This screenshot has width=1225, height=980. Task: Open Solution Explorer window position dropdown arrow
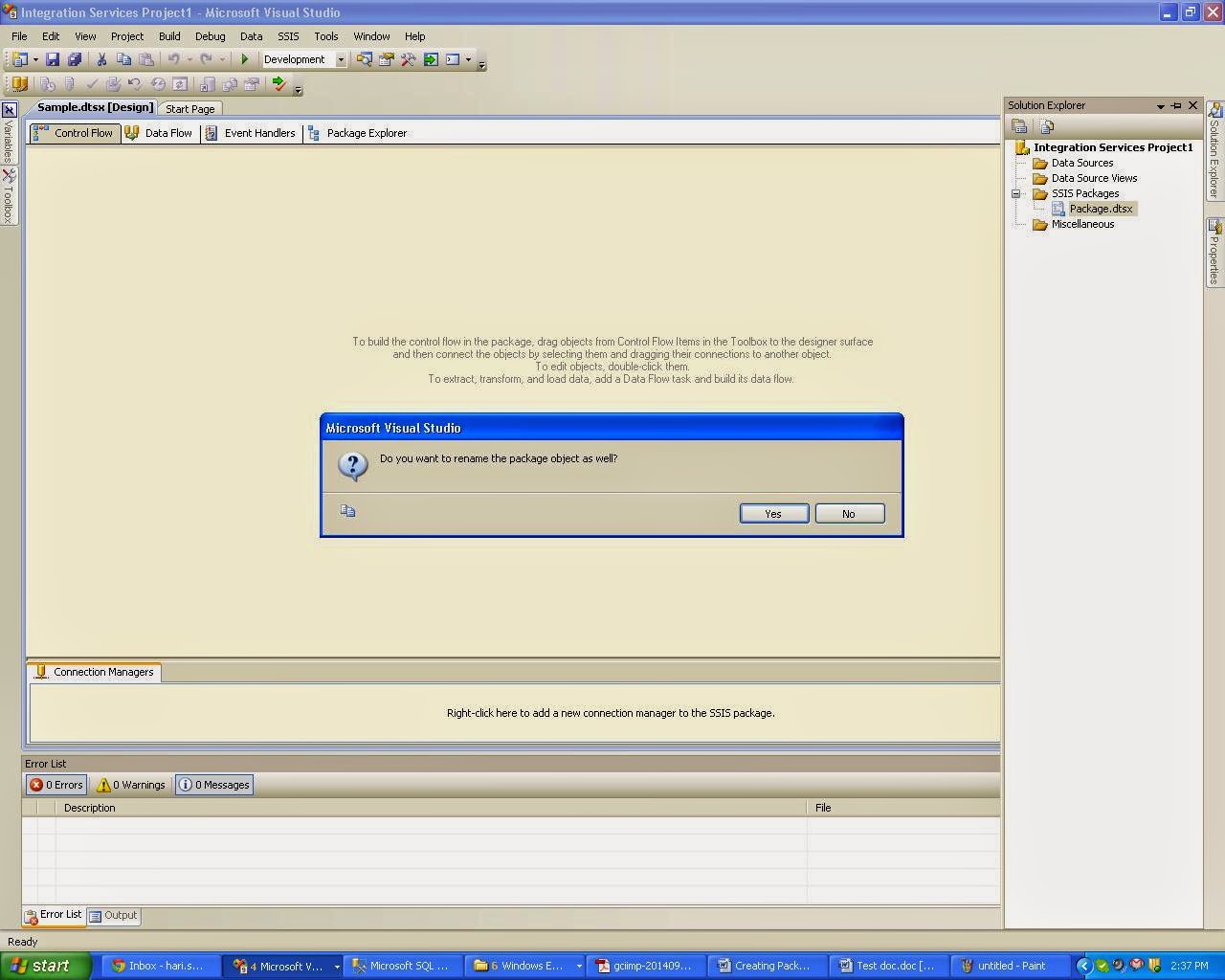coord(1161,106)
